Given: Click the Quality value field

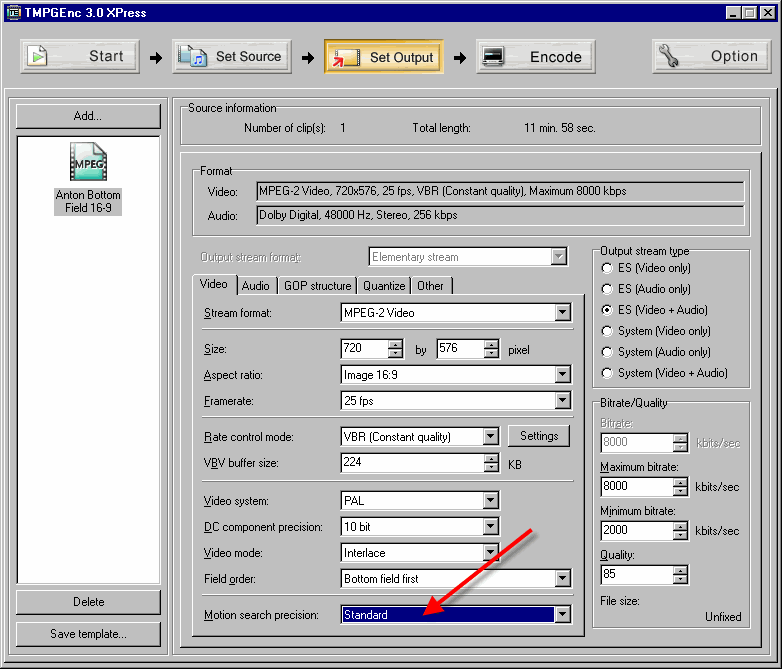Looking at the screenshot, I should point(637,574).
